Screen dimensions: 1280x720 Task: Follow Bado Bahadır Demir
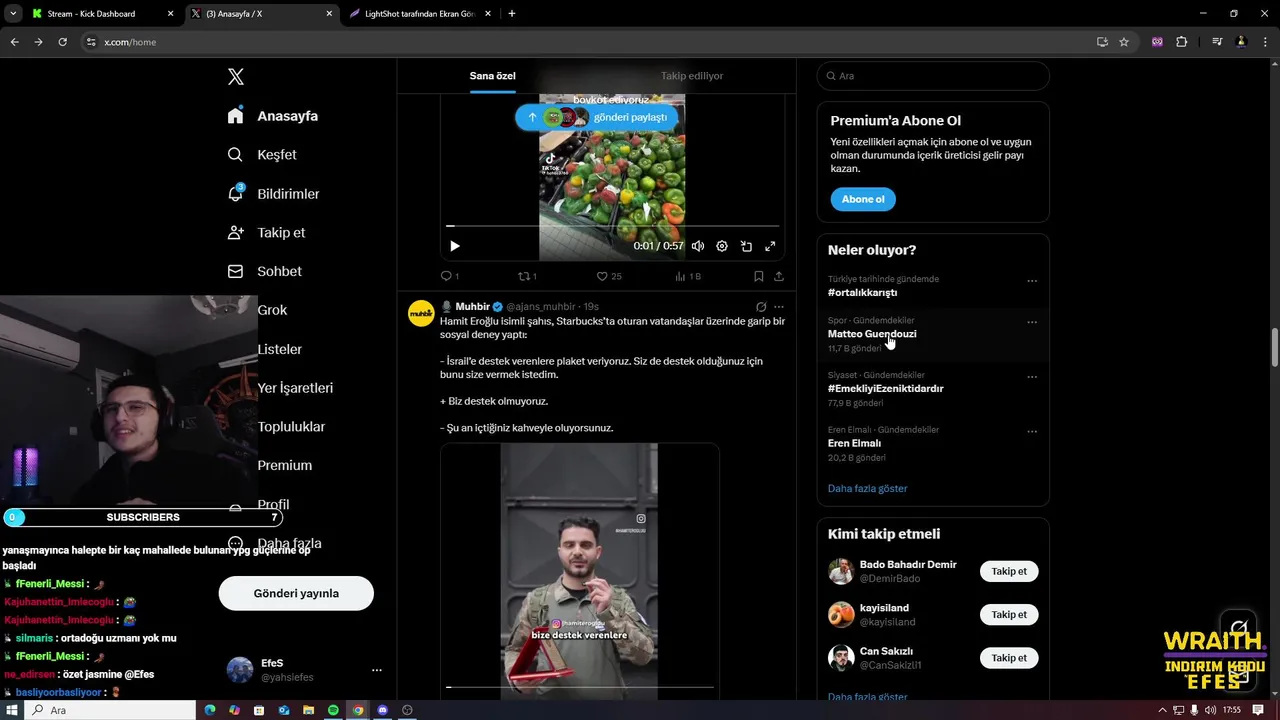[x=1009, y=572]
